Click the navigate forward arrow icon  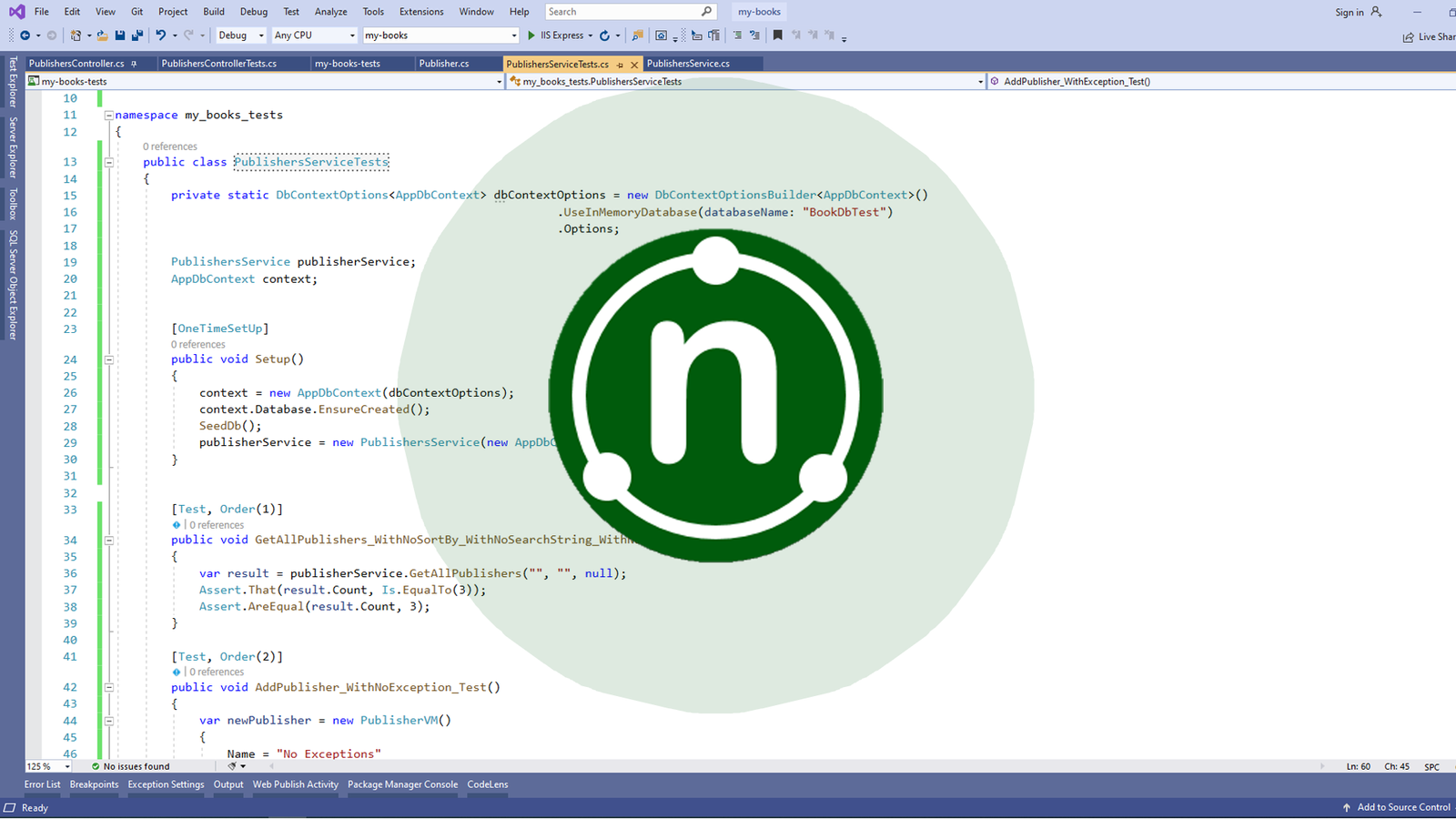(52, 35)
